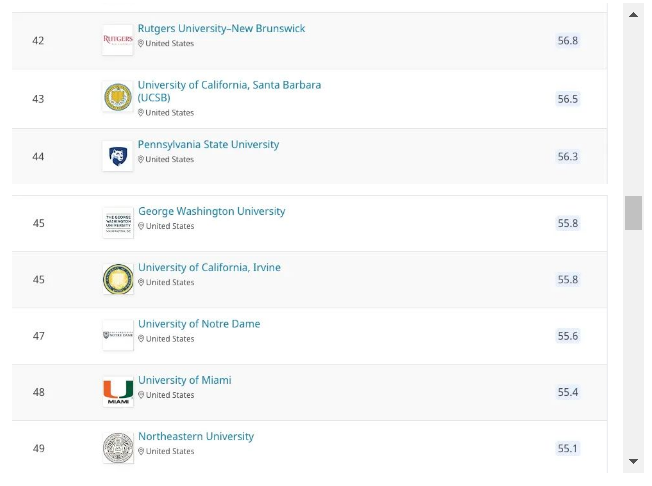Click the scrollbar up arrow
The height and width of the screenshot is (486, 652).
click(633, 15)
